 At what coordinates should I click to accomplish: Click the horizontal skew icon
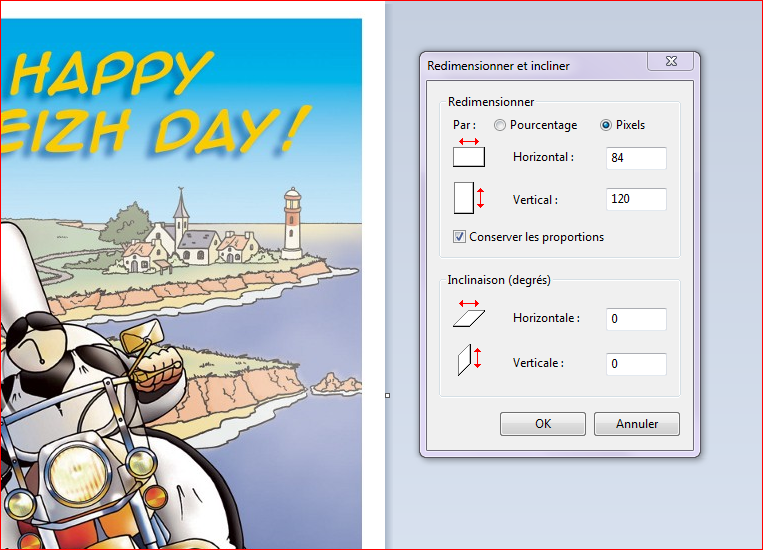pyautogui.click(x=469, y=314)
